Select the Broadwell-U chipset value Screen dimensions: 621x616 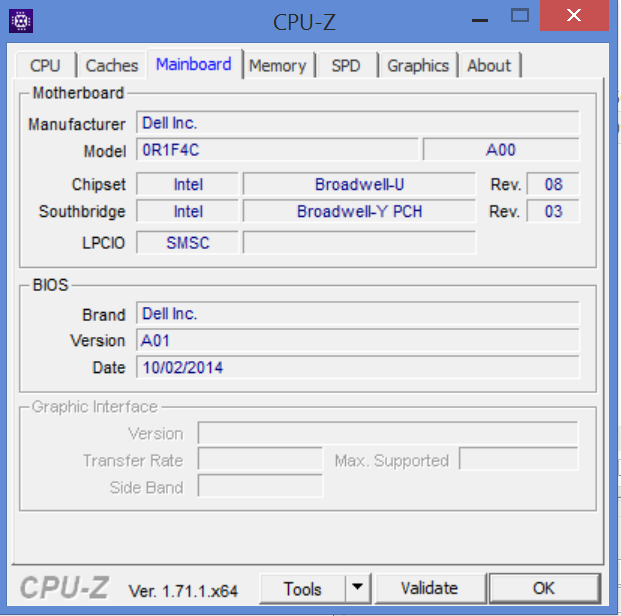click(x=359, y=184)
